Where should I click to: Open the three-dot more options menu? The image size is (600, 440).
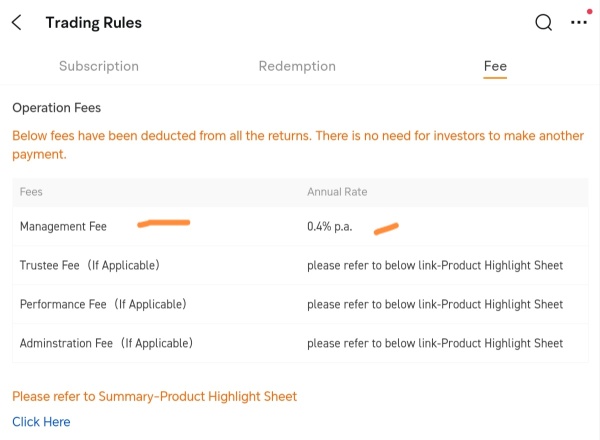tap(579, 22)
